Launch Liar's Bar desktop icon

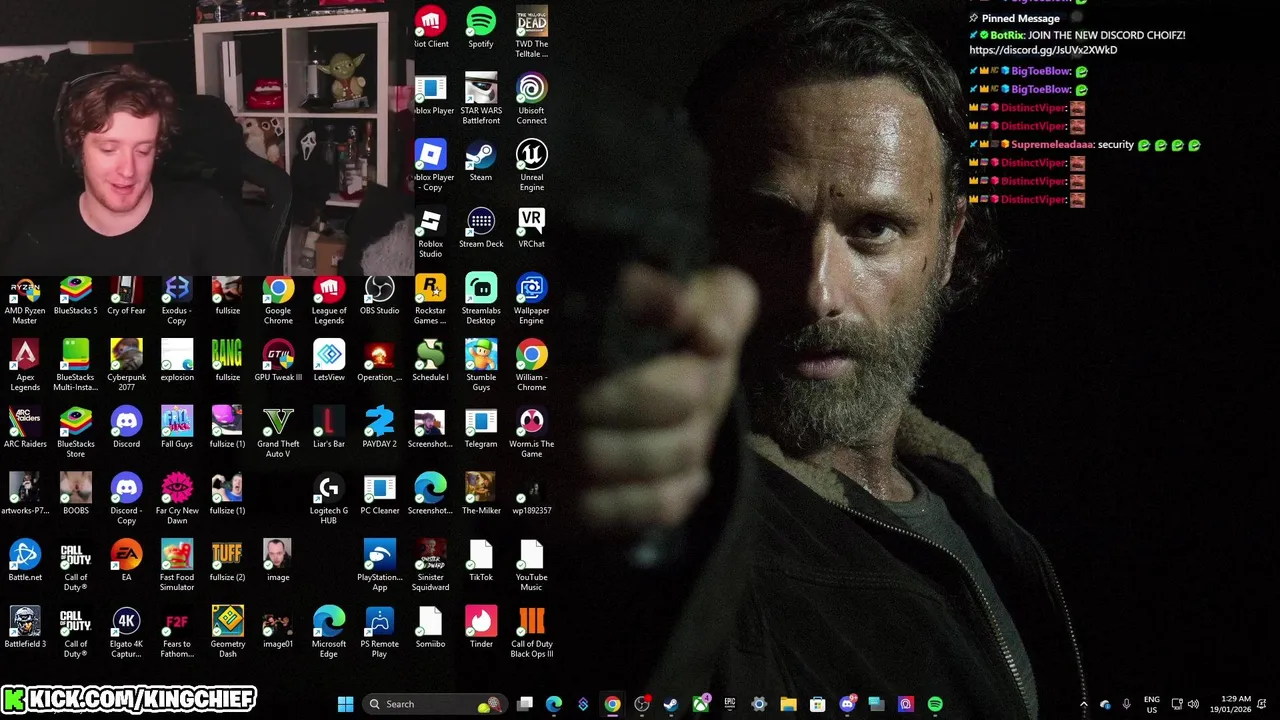(x=329, y=427)
